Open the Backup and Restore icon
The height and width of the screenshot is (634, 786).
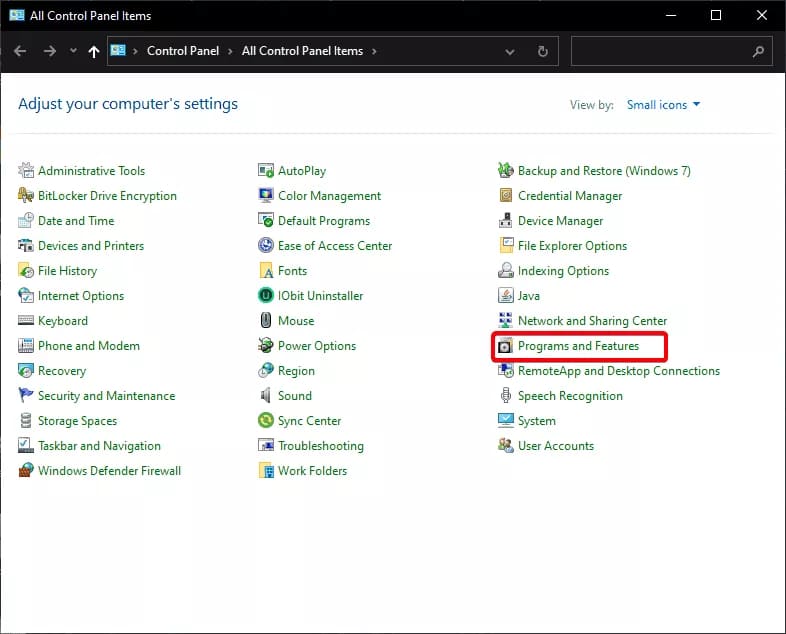[x=506, y=170]
